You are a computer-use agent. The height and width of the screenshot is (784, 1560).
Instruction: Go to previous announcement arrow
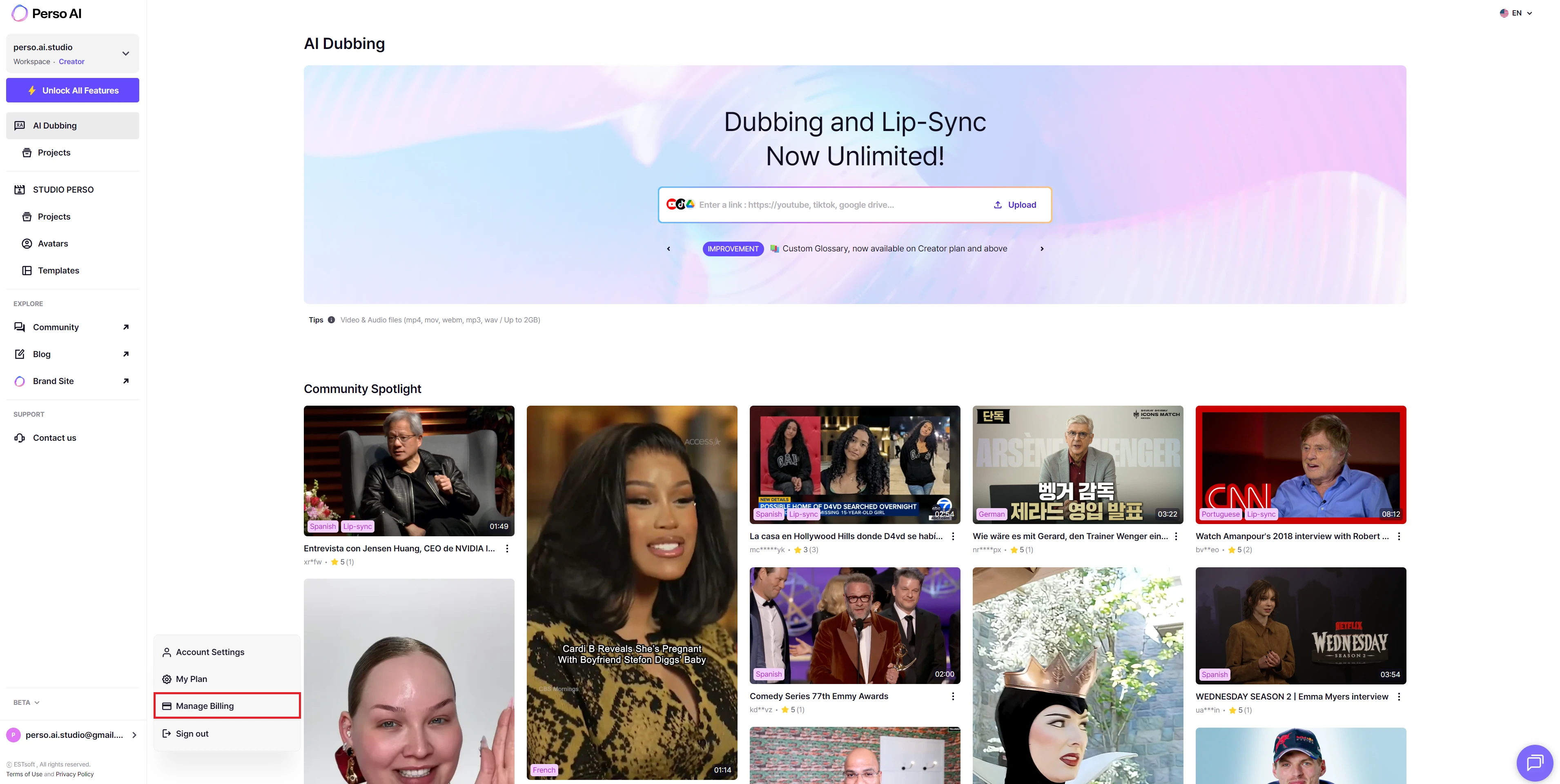pyautogui.click(x=669, y=249)
